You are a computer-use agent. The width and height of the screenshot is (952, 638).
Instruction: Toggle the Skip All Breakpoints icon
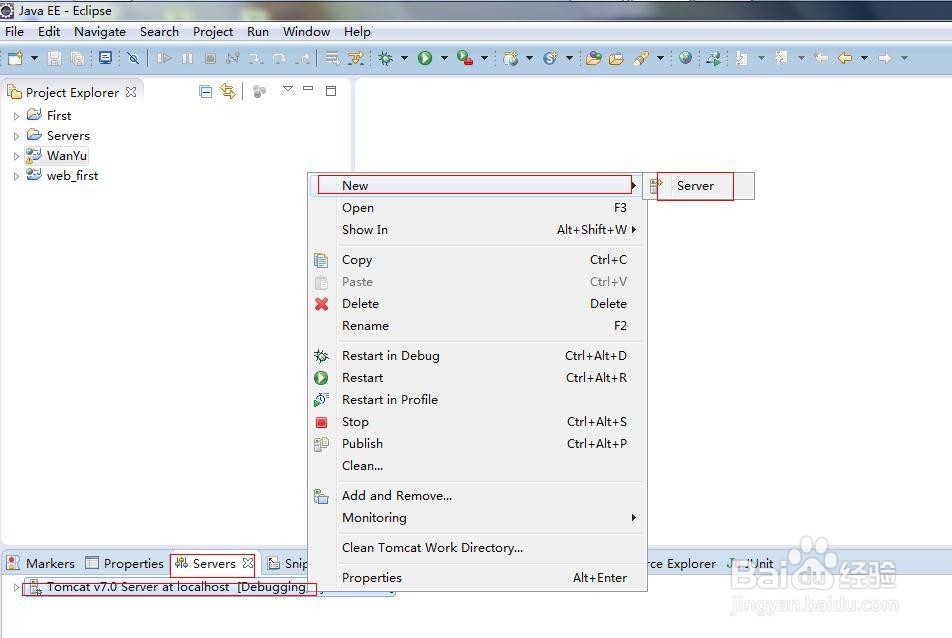[133, 58]
